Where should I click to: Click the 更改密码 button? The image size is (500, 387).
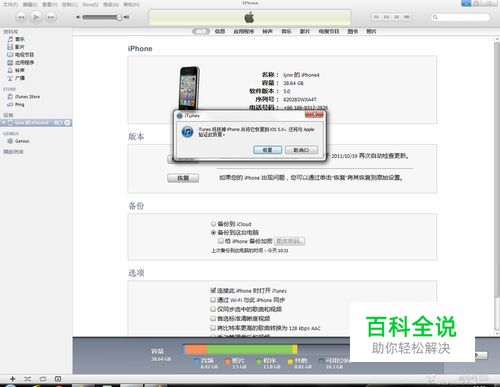pos(289,241)
